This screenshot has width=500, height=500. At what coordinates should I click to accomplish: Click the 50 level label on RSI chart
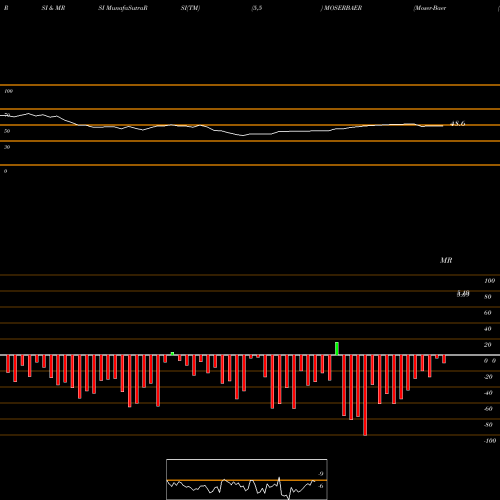(7, 131)
